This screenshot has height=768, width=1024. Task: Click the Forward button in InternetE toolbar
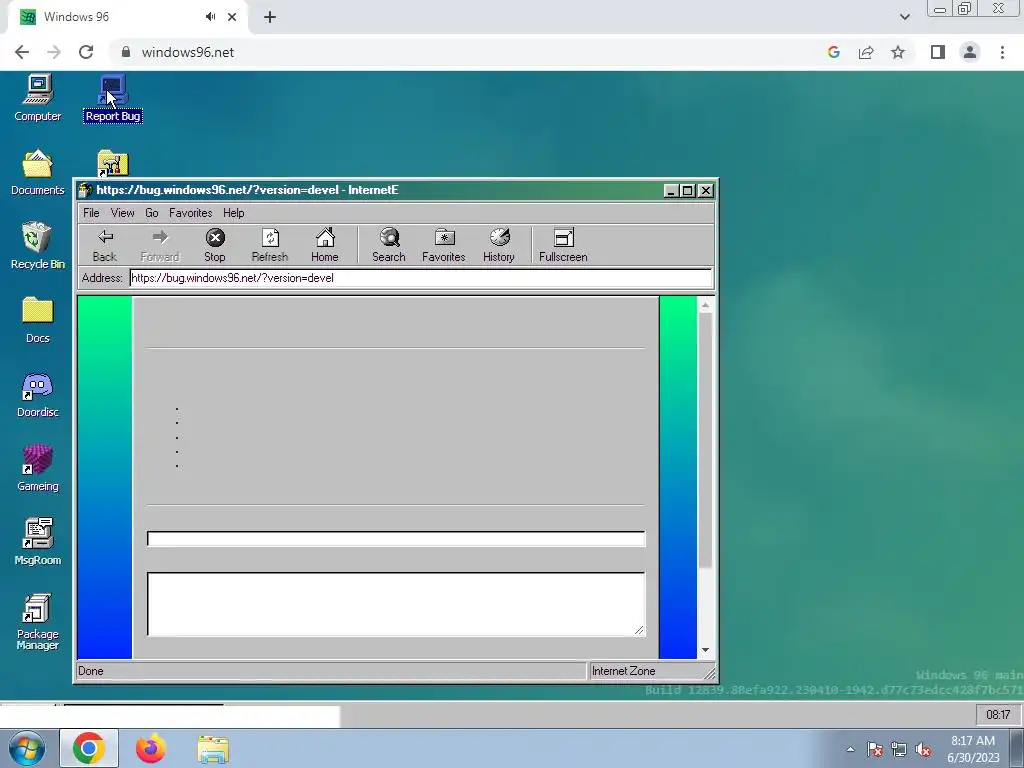click(160, 246)
